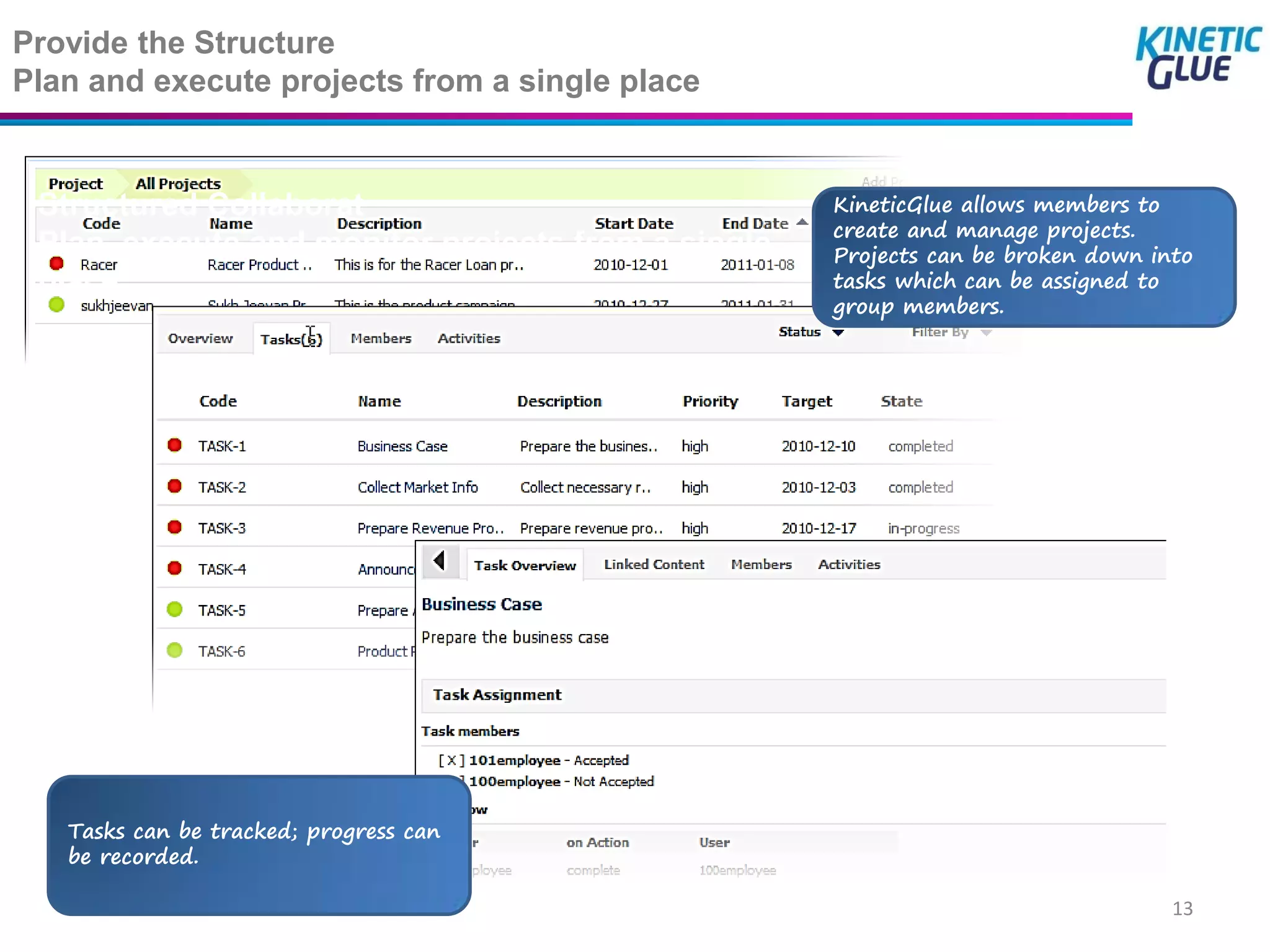1270x952 pixels.
Task: Open the Status dropdown
Action: tap(811, 332)
